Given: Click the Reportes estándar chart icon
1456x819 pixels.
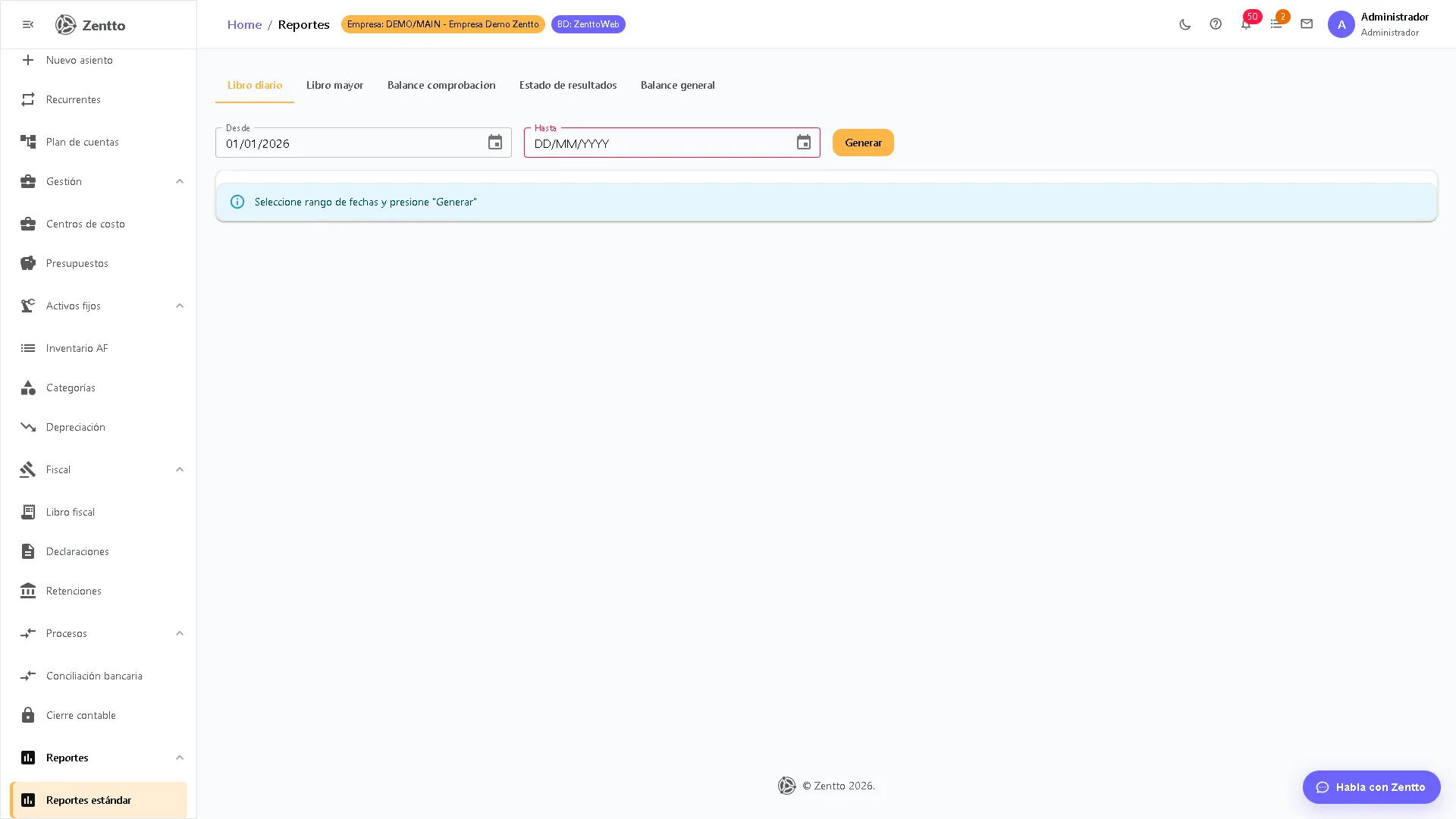Looking at the screenshot, I should click(x=28, y=800).
